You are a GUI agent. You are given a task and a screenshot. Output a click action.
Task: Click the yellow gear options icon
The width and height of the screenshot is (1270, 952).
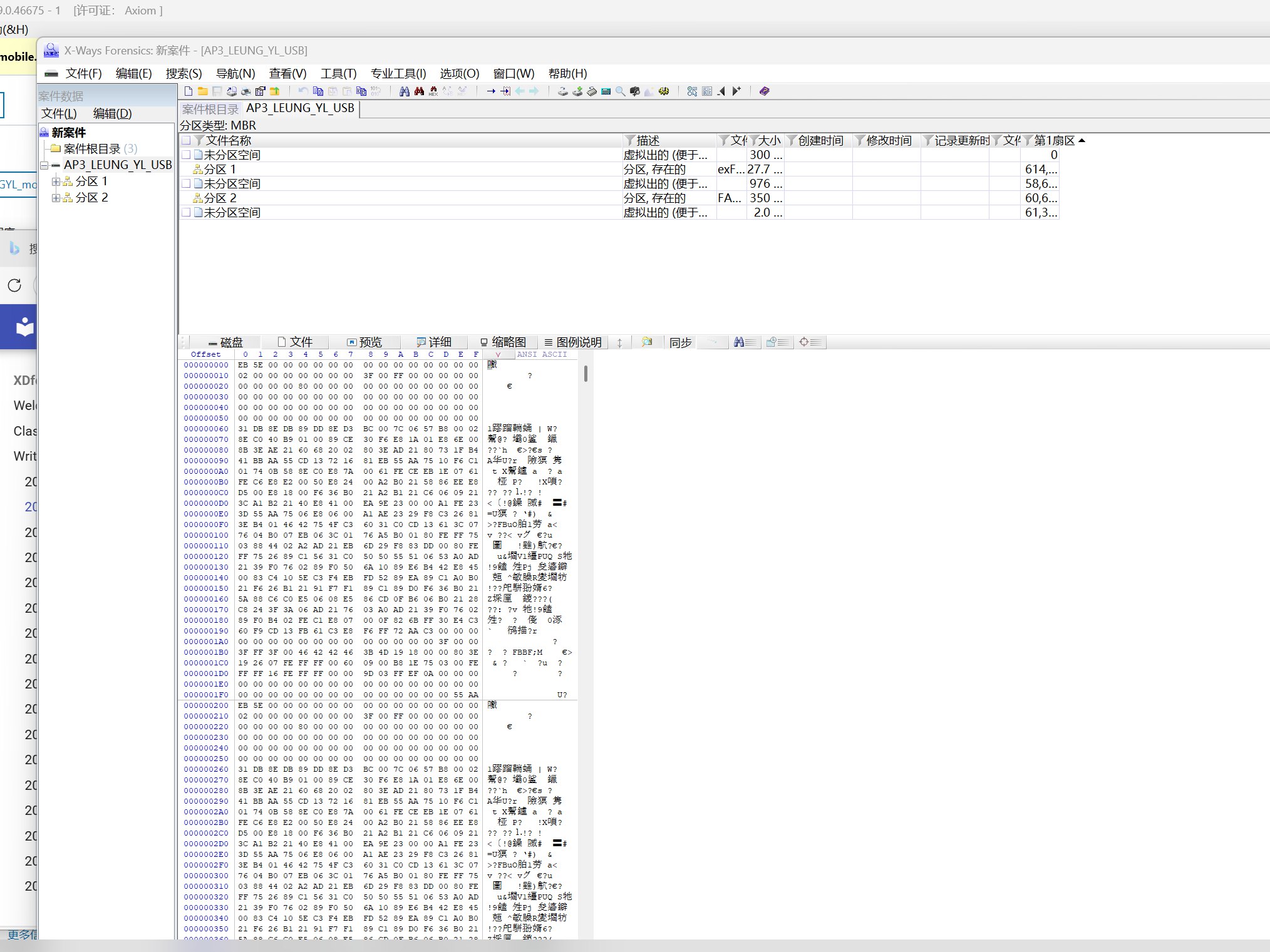[x=664, y=91]
